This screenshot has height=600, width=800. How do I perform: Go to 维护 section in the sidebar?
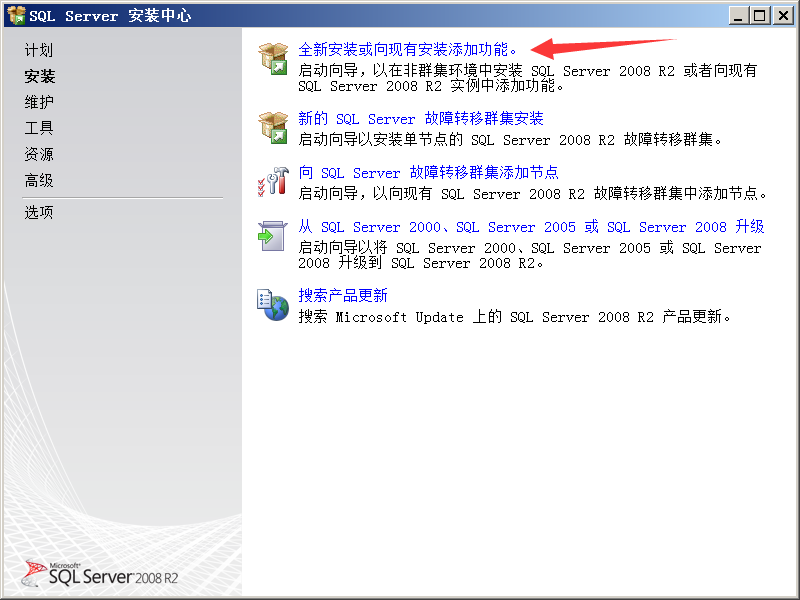(x=39, y=102)
